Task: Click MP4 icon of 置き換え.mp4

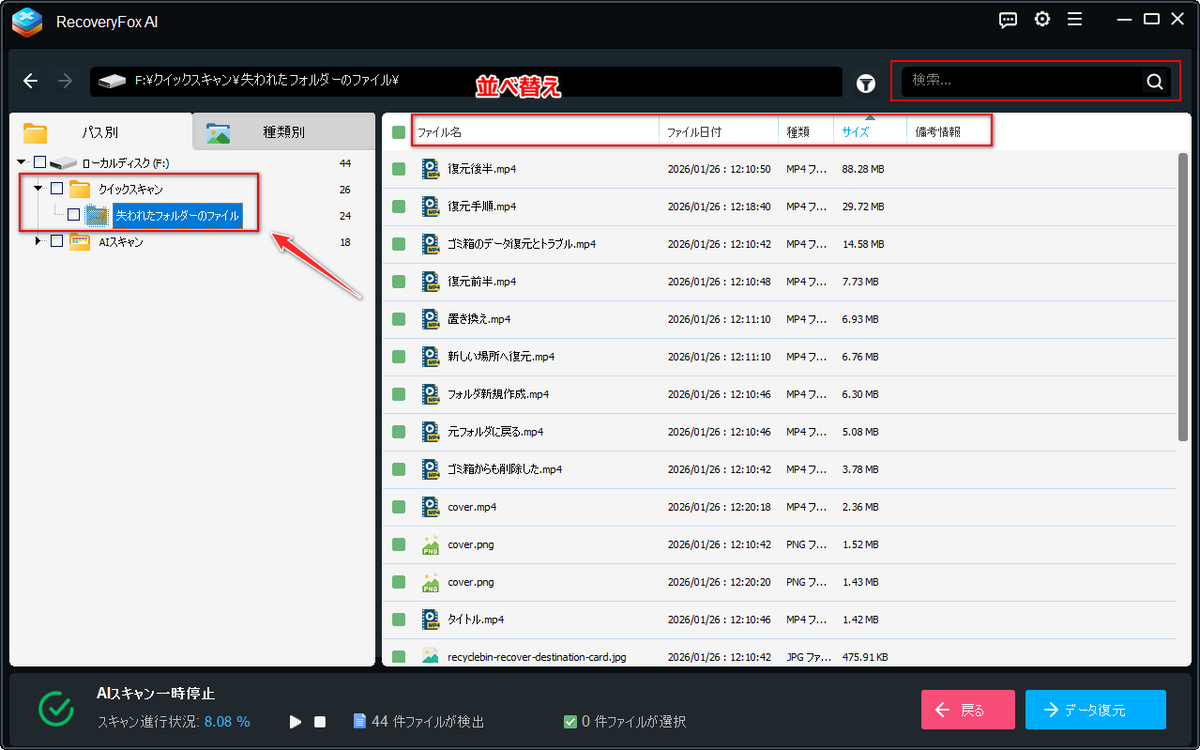Action: tap(430, 319)
